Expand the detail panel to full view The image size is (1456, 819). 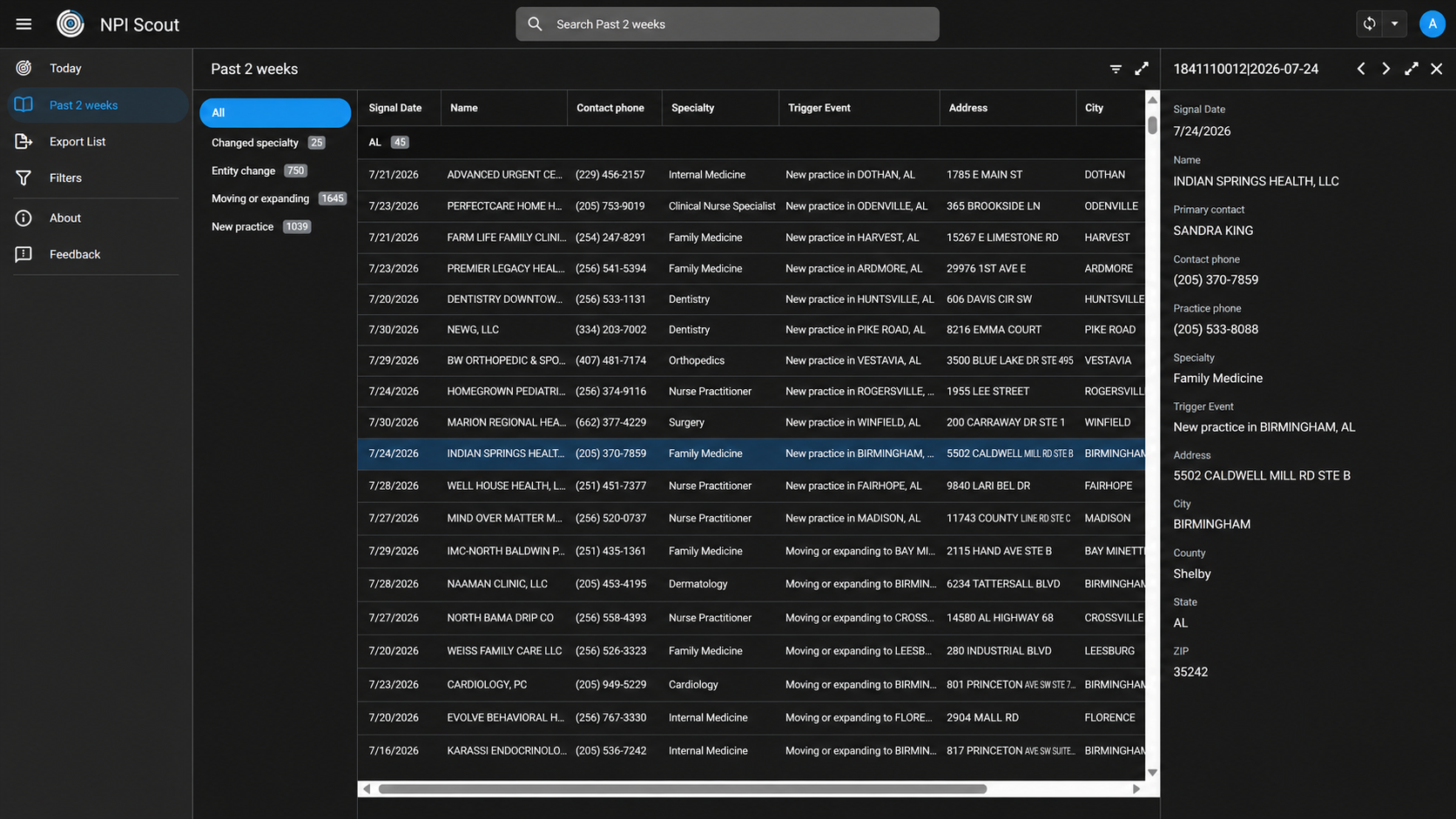pyautogui.click(x=1412, y=69)
